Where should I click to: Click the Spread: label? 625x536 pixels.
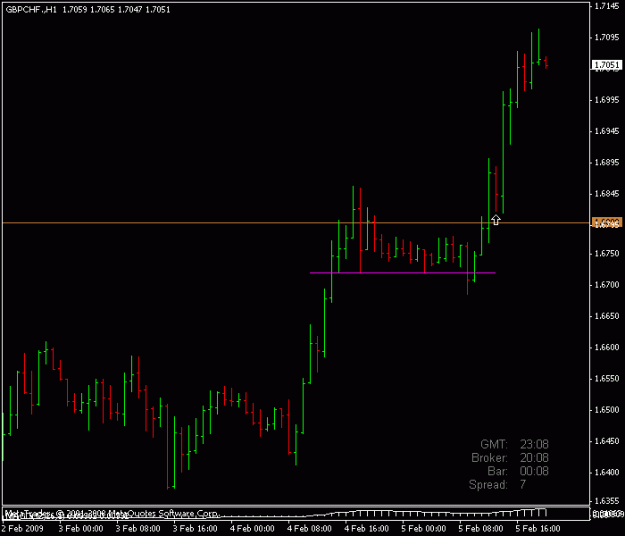(488, 485)
